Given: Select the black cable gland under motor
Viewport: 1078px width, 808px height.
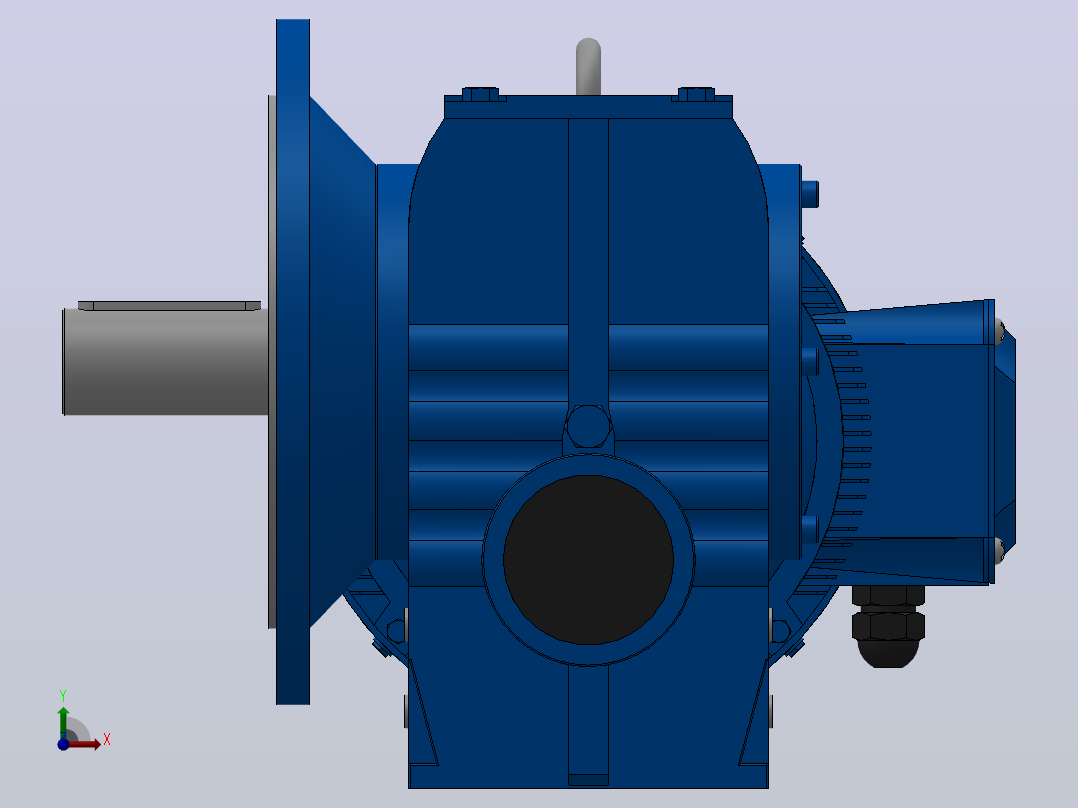Looking at the screenshot, I should (888, 626).
